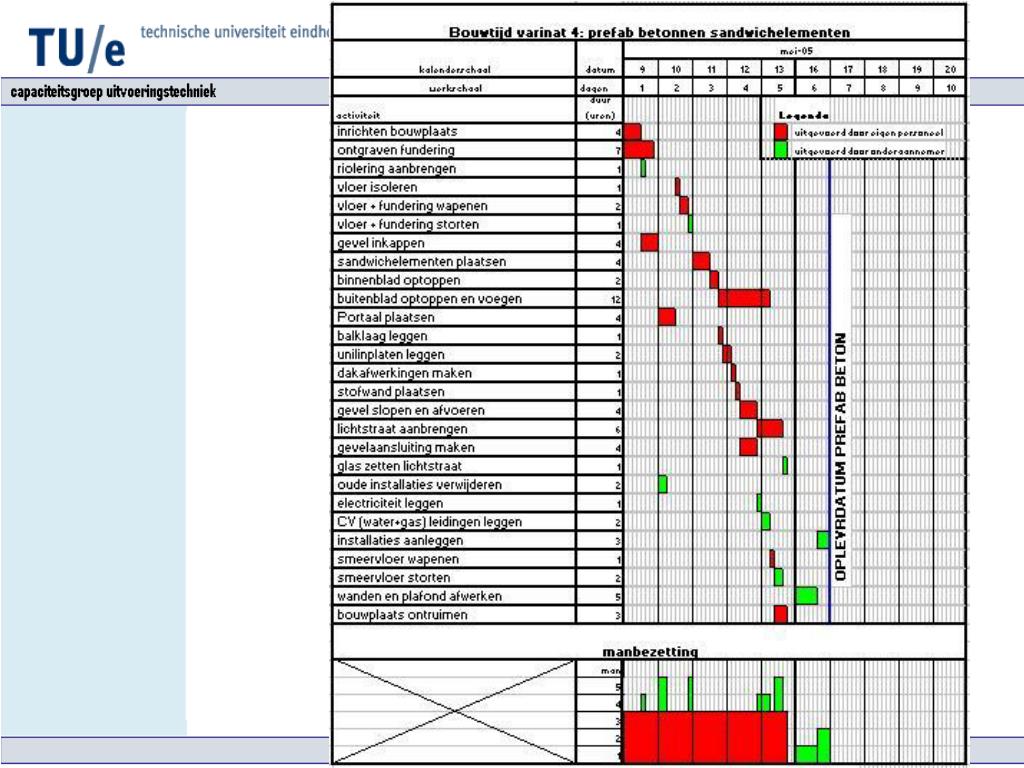Click the vertical OPLEVRDATUM PREFAB BETON label
The height and width of the screenshot is (768, 1024).
[x=840, y=456]
